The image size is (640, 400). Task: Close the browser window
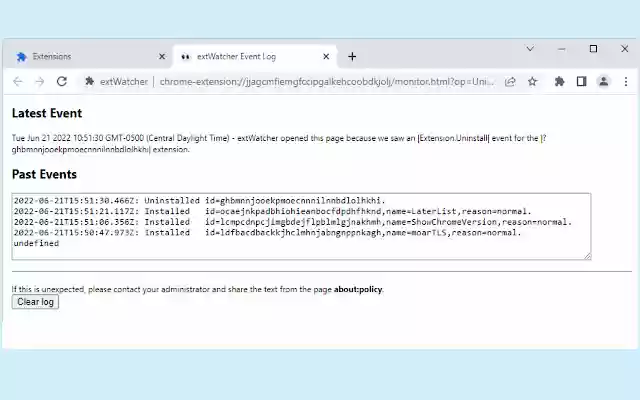[625, 49]
